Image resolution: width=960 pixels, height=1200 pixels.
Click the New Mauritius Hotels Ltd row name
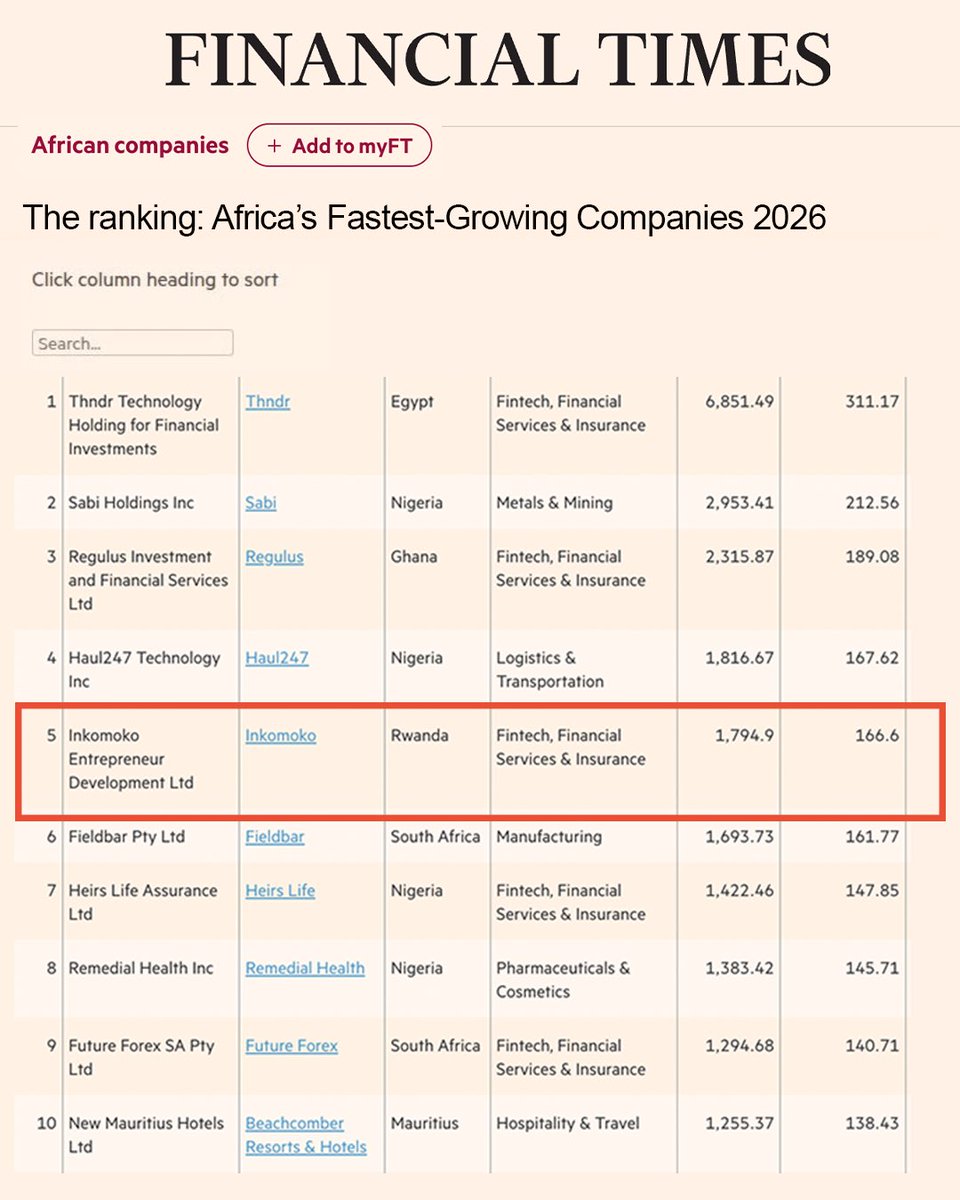(146, 1135)
